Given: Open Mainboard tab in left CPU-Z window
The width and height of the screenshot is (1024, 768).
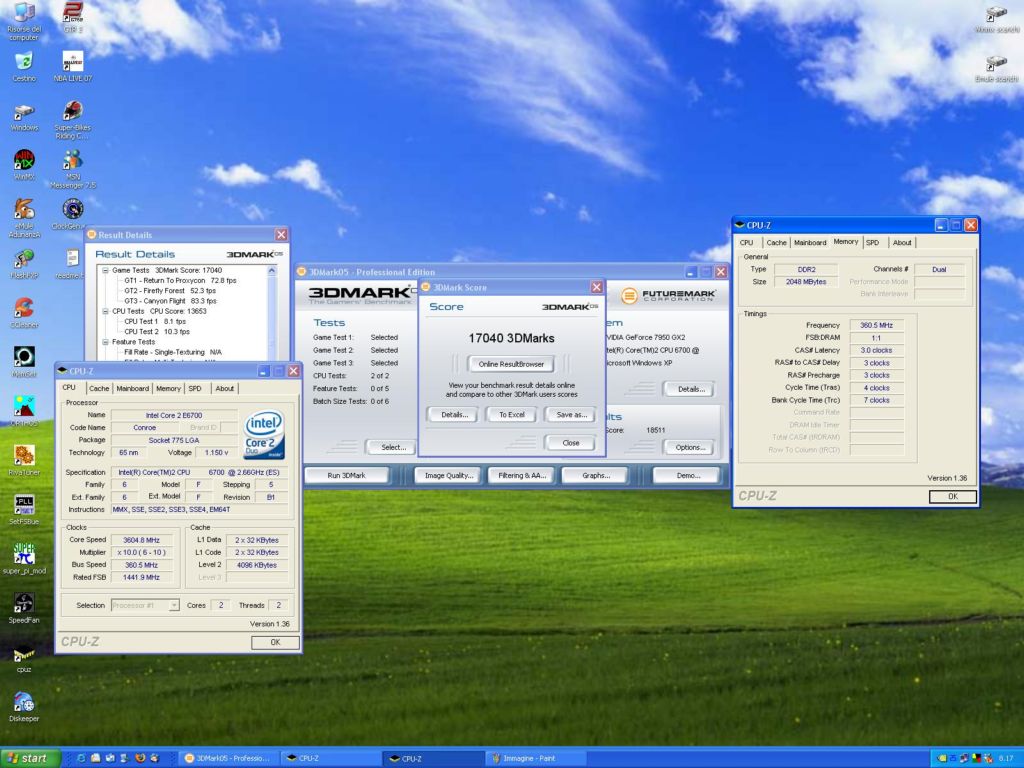Looking at the screenshot, I should [133, 389].
